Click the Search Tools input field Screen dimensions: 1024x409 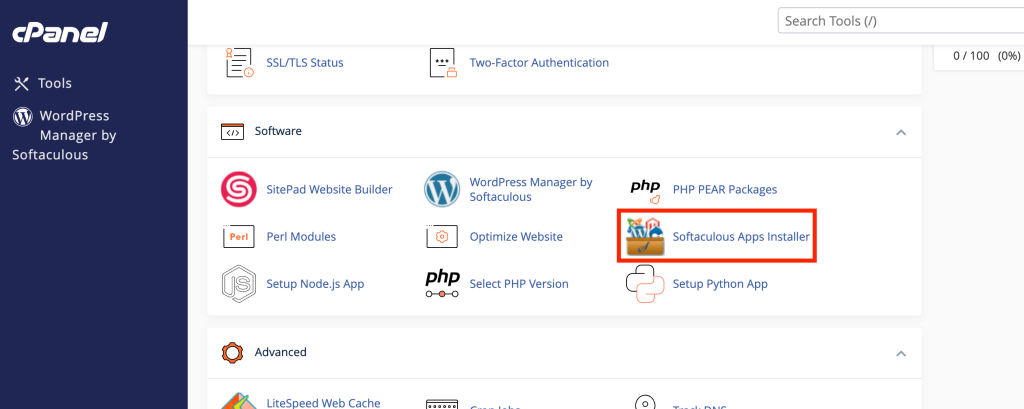coord(895,20)
